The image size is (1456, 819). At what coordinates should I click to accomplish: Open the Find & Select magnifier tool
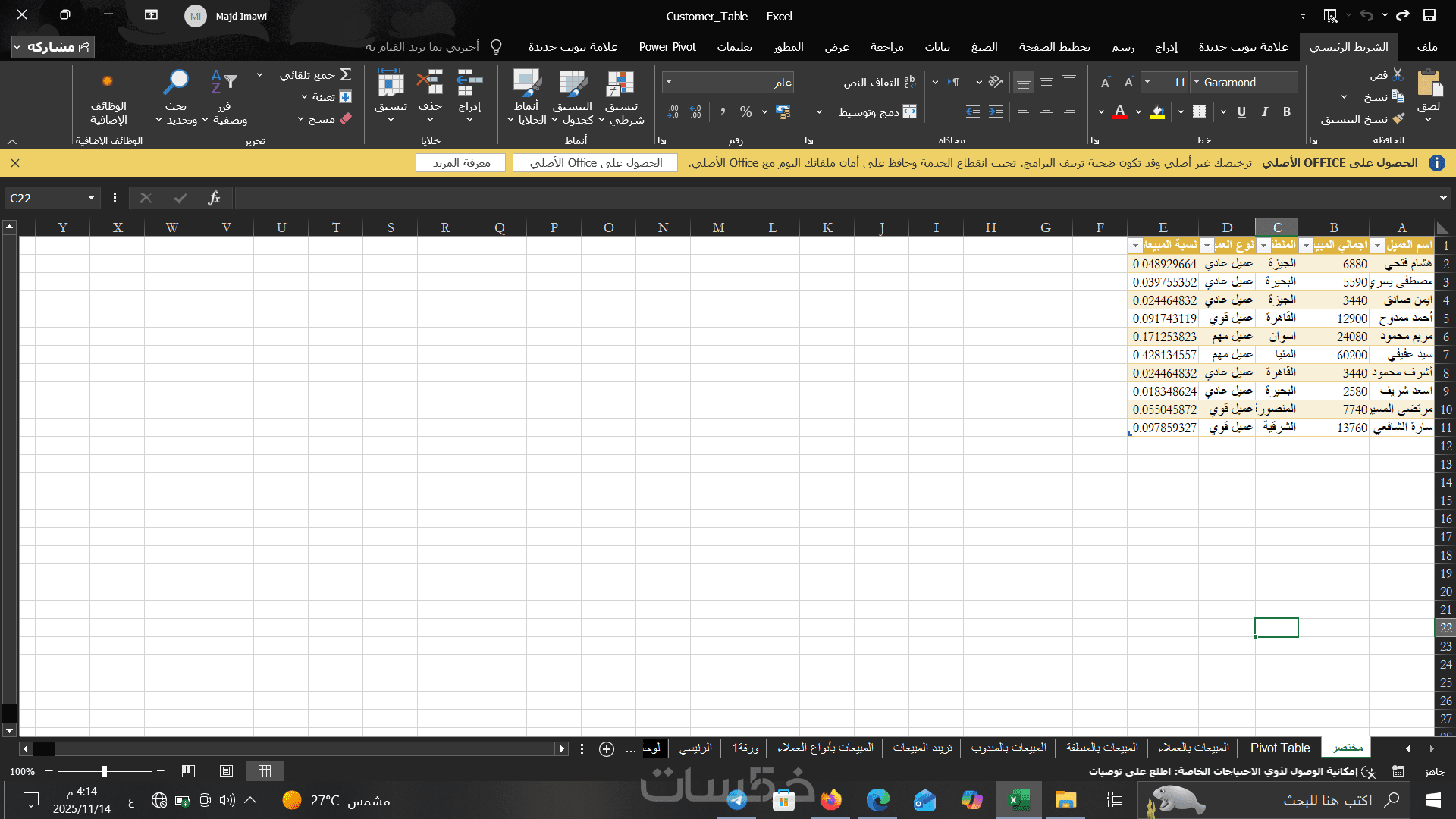point(176,82)
